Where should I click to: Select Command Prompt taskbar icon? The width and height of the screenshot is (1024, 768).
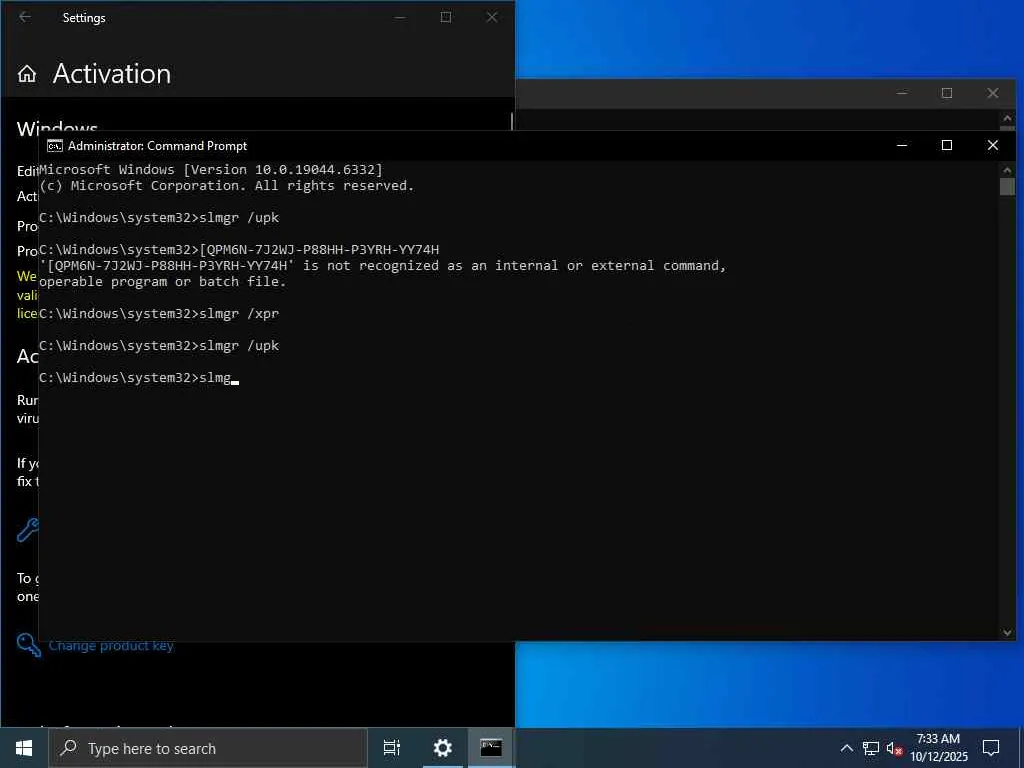pos(491,748)
